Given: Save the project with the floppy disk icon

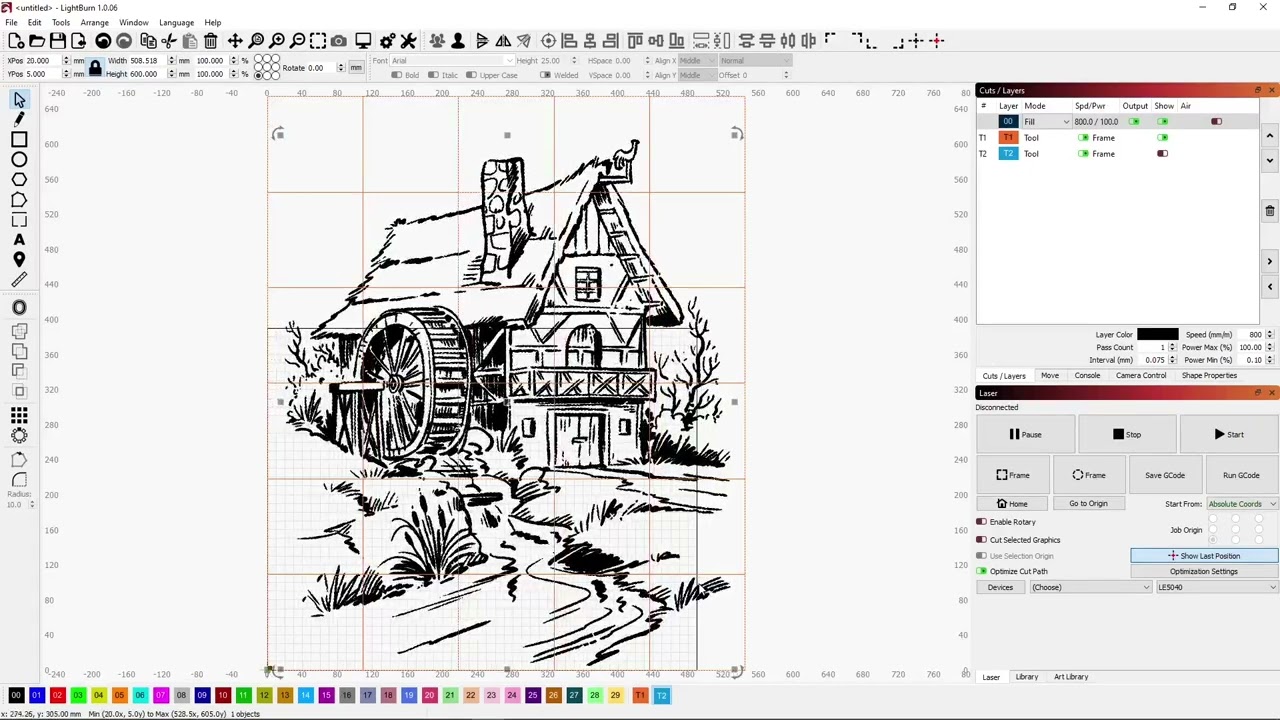Looking at the screenshot, I should 58,41.
